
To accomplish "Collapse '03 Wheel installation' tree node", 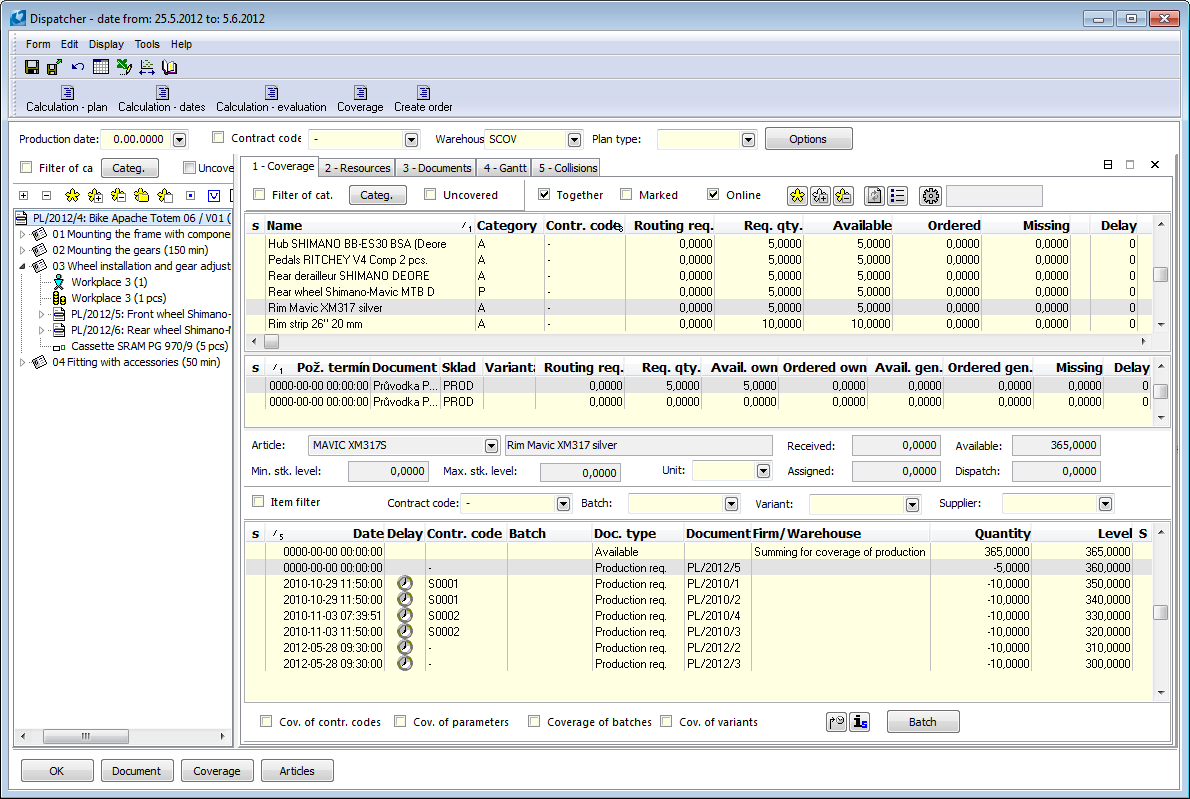I will point(22,266).
